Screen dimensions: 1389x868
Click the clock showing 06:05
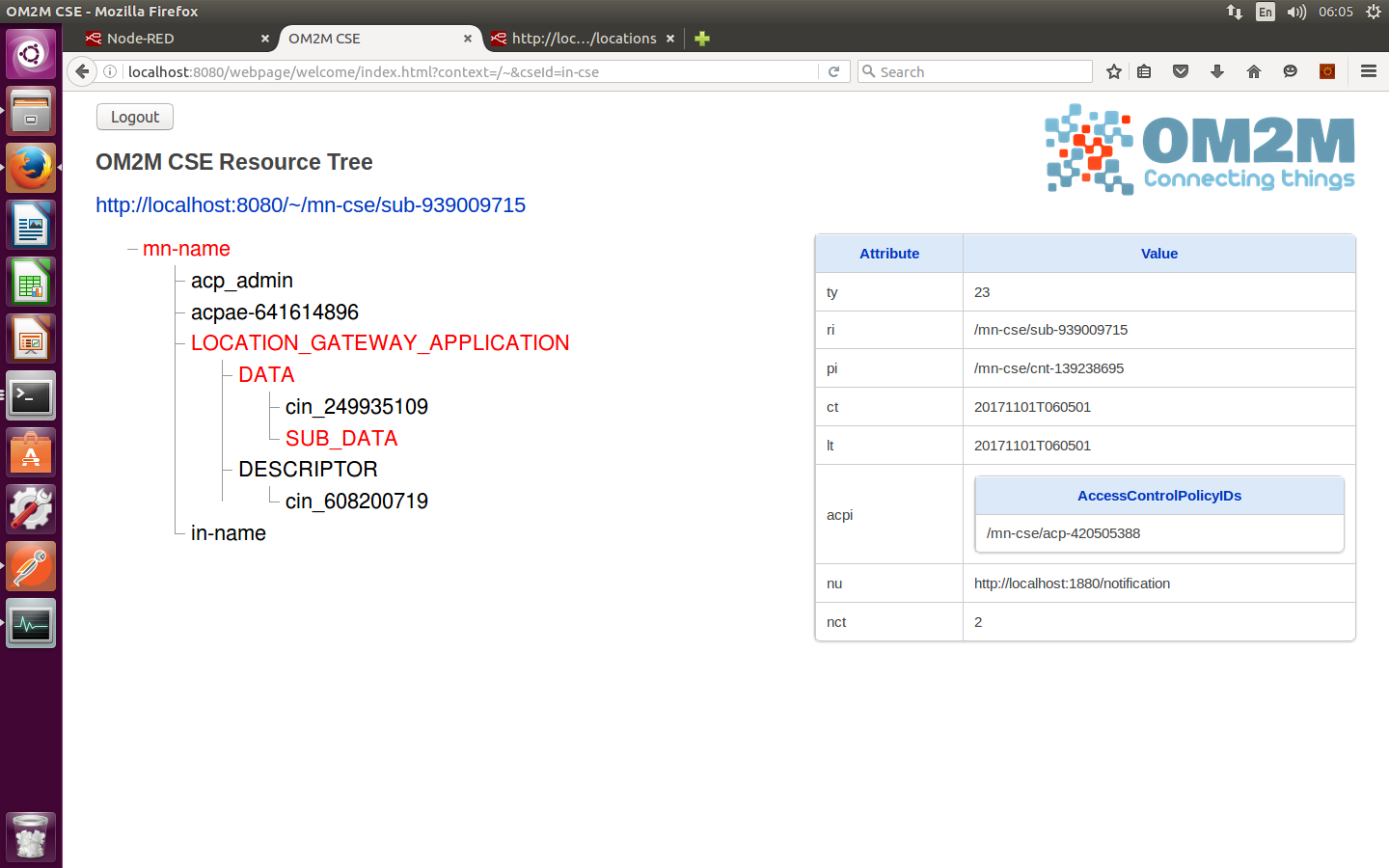1336,12
